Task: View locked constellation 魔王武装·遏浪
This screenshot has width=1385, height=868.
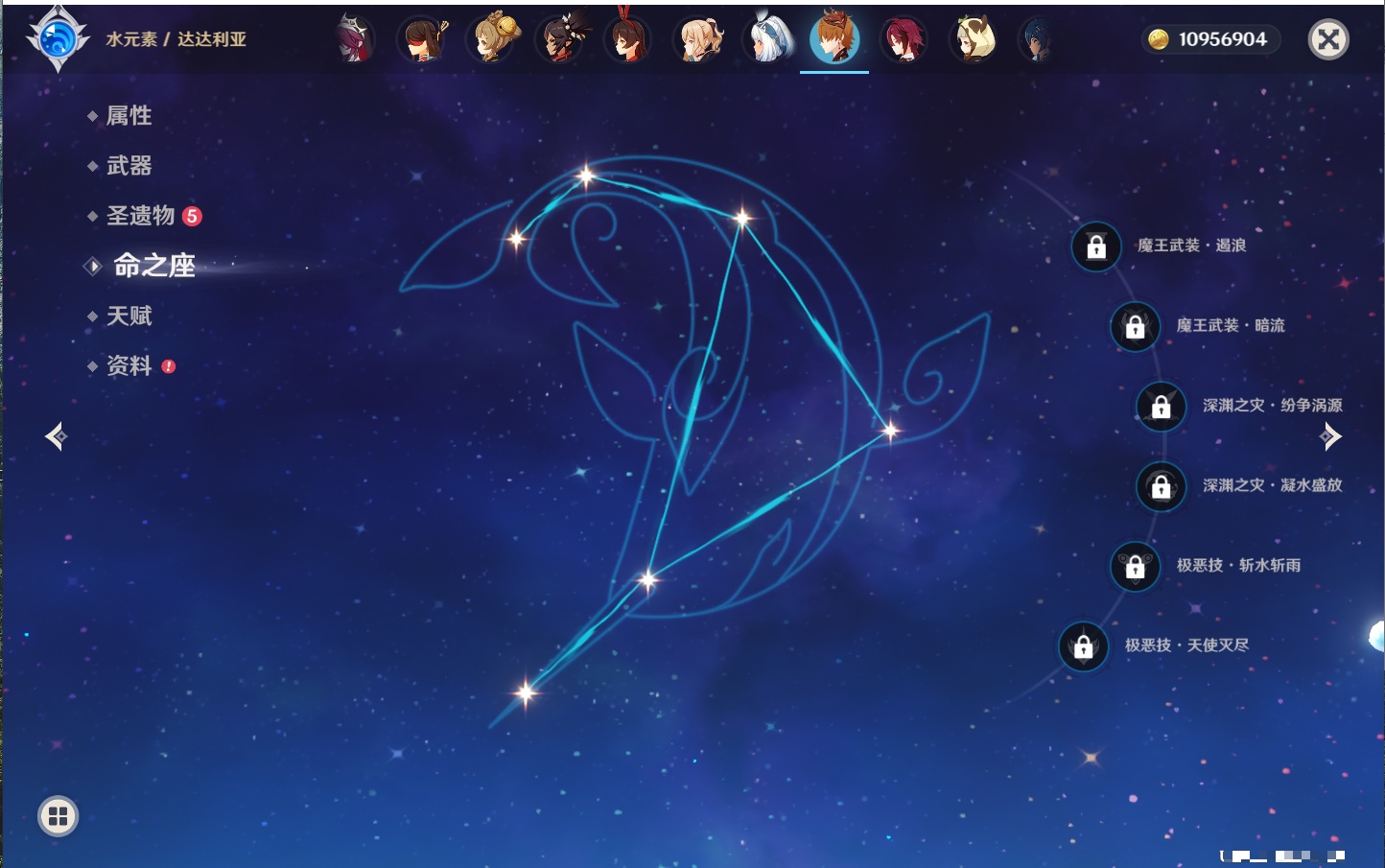Action: point(1096,246)
